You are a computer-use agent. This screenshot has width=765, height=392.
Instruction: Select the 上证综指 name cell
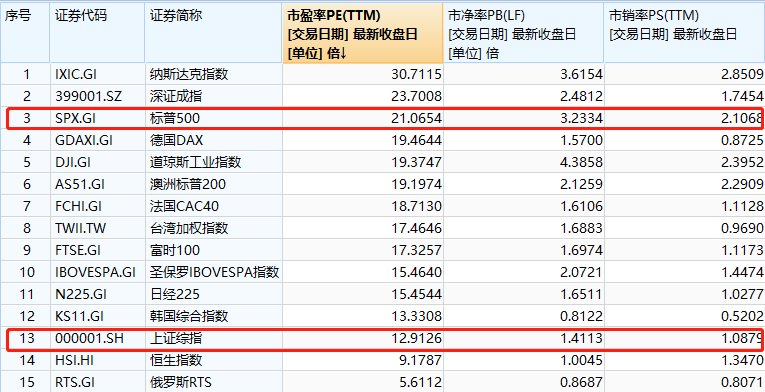point(213,338)
